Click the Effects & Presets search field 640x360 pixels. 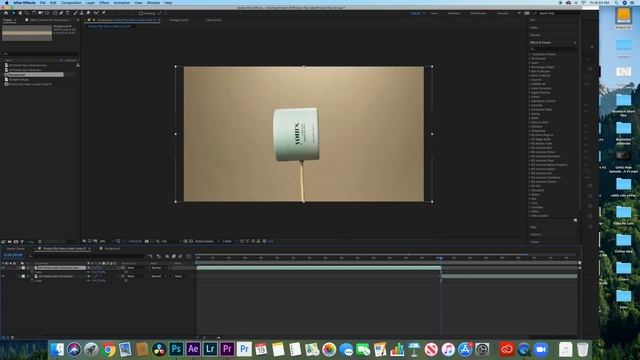(x=553, y=49)
